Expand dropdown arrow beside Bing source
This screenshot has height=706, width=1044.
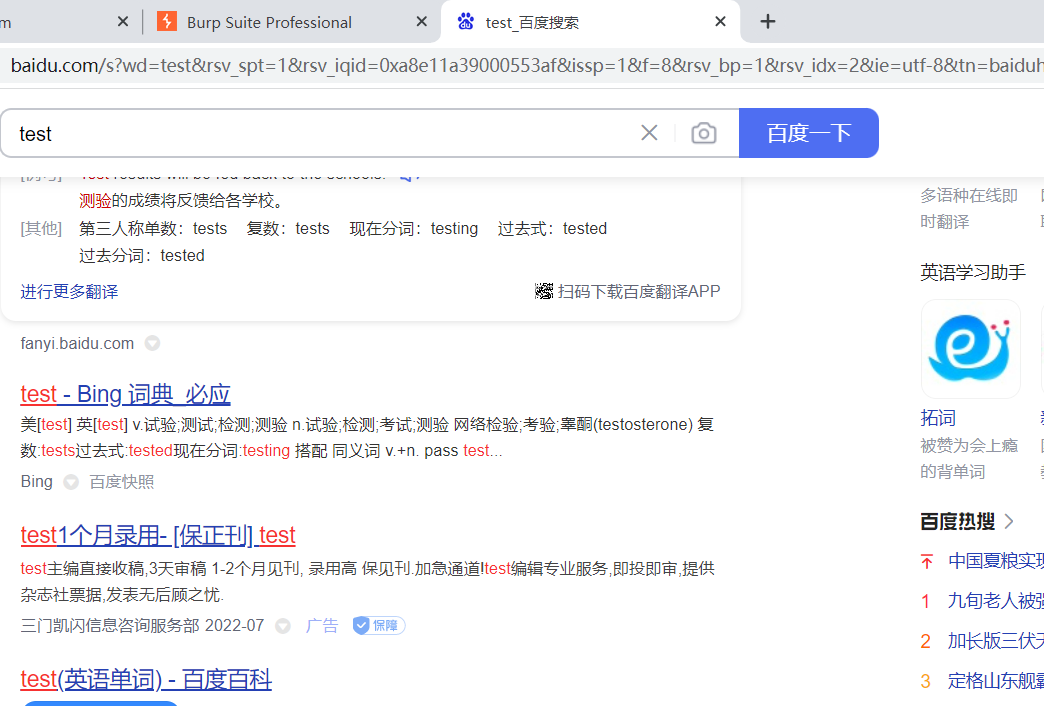point(71,482)
